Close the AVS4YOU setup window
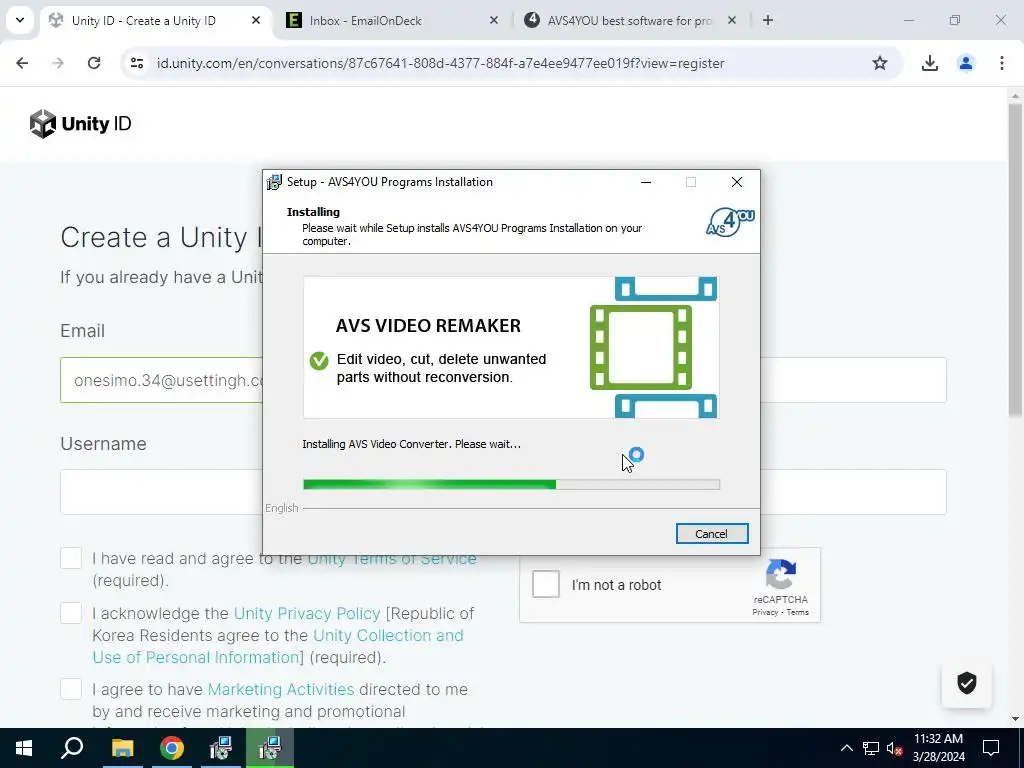This screenshot has width=1024, height=768. (x=737, y=182)
